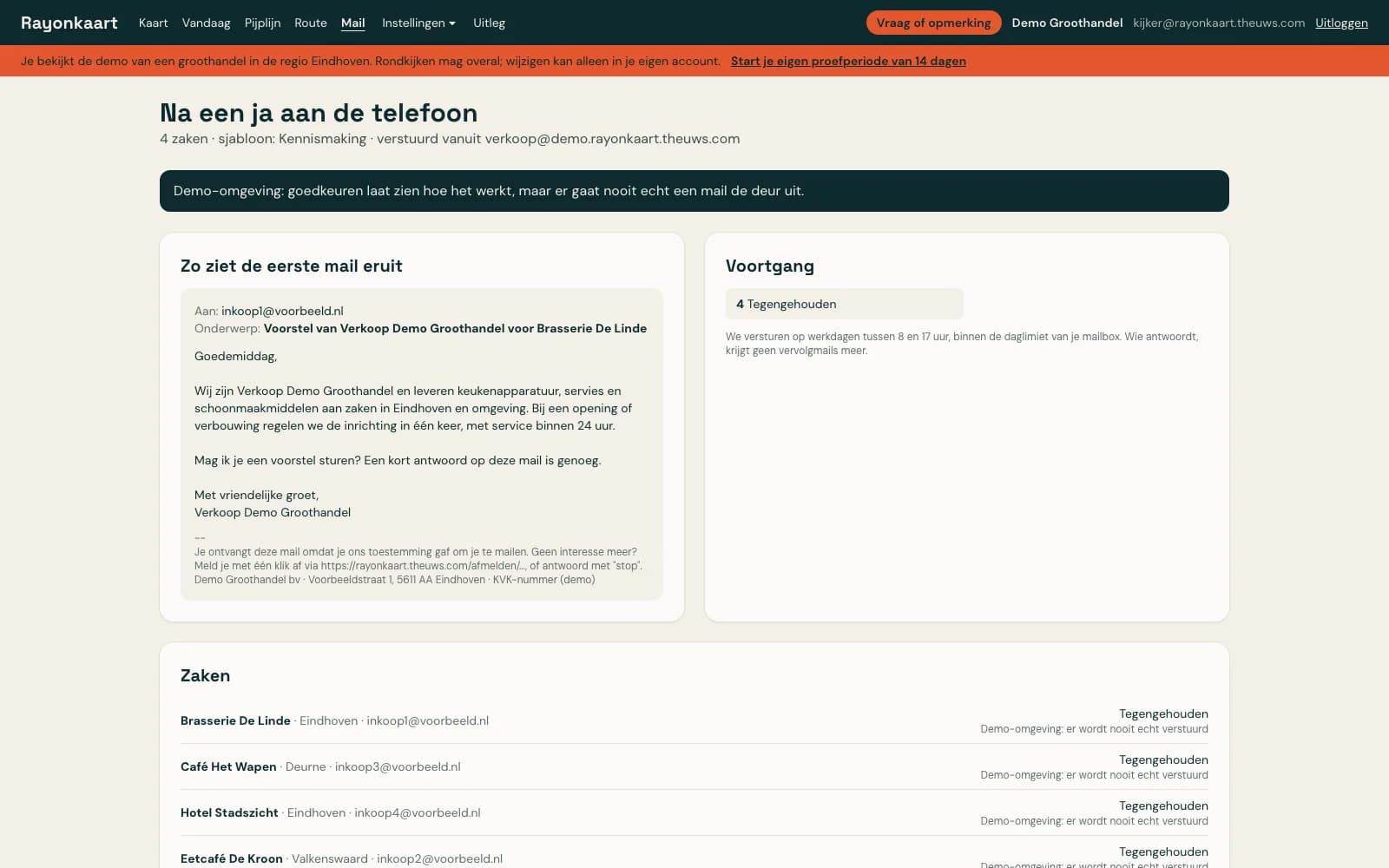Expand the Instellingen dropdown
The height and width of the screenshot is (868, 1389).
pos(418,23)
